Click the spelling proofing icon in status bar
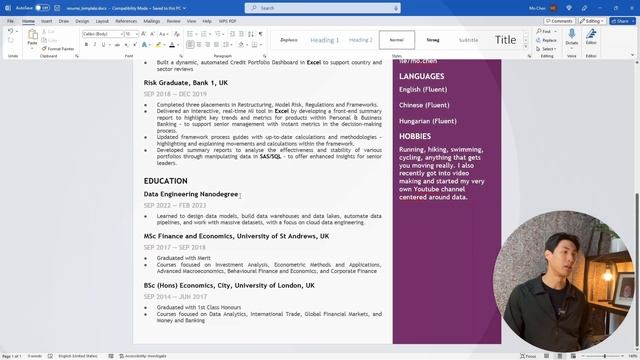 pos(50,356)
